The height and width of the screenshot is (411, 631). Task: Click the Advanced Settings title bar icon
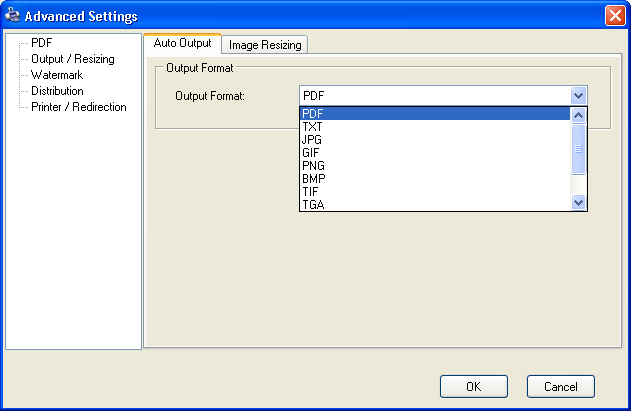[13, 16]
